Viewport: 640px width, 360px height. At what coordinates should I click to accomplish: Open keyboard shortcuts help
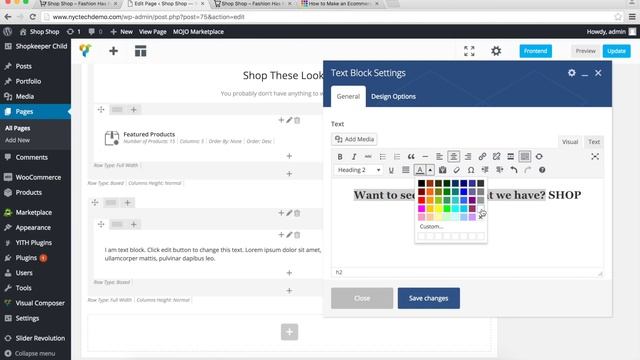[x=542, y=170]
